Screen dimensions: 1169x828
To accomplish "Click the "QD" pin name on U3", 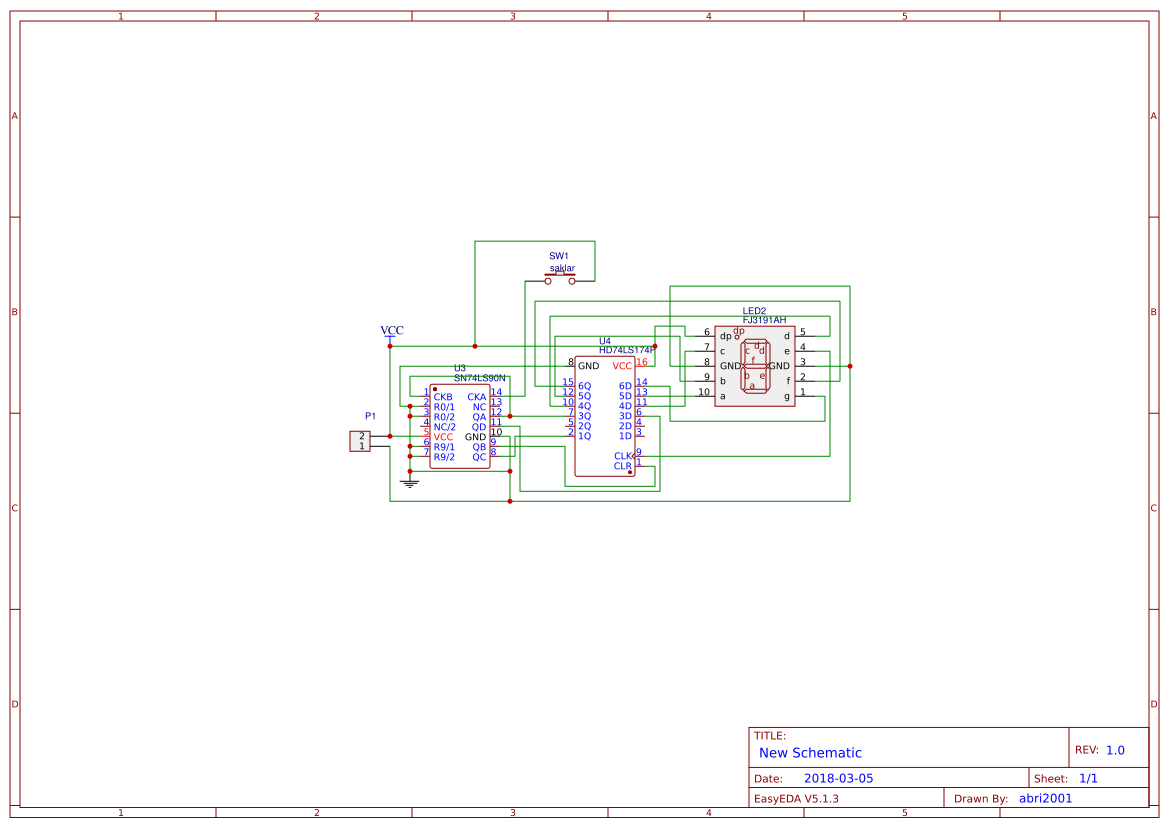I will tap(479, 427).
